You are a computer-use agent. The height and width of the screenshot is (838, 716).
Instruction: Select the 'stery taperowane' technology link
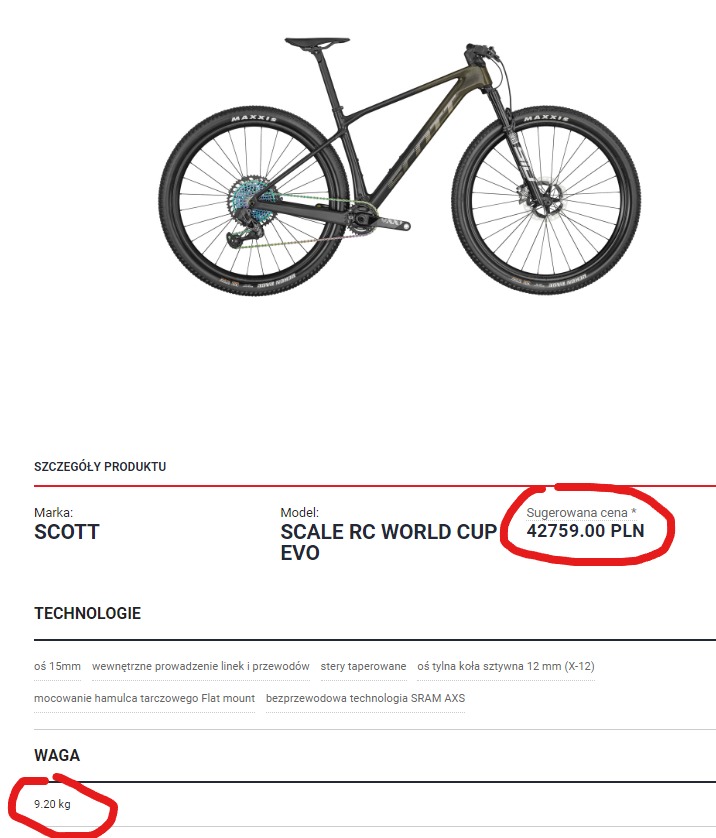(x=363, y=666)
